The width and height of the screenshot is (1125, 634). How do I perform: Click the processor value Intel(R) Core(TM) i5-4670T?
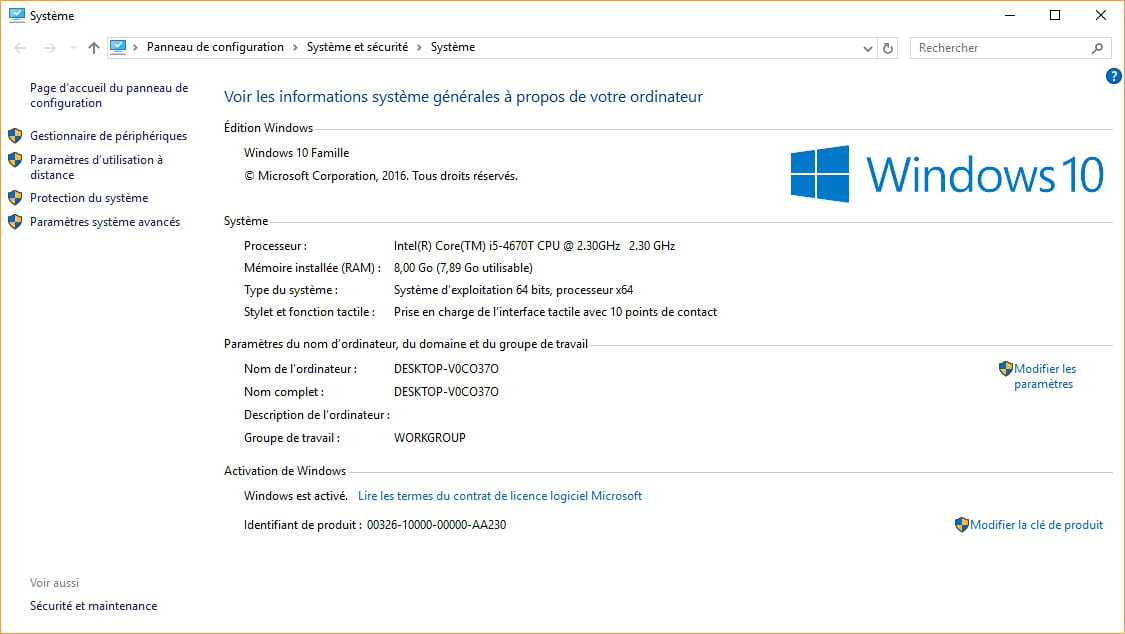[x=535, y=246]
